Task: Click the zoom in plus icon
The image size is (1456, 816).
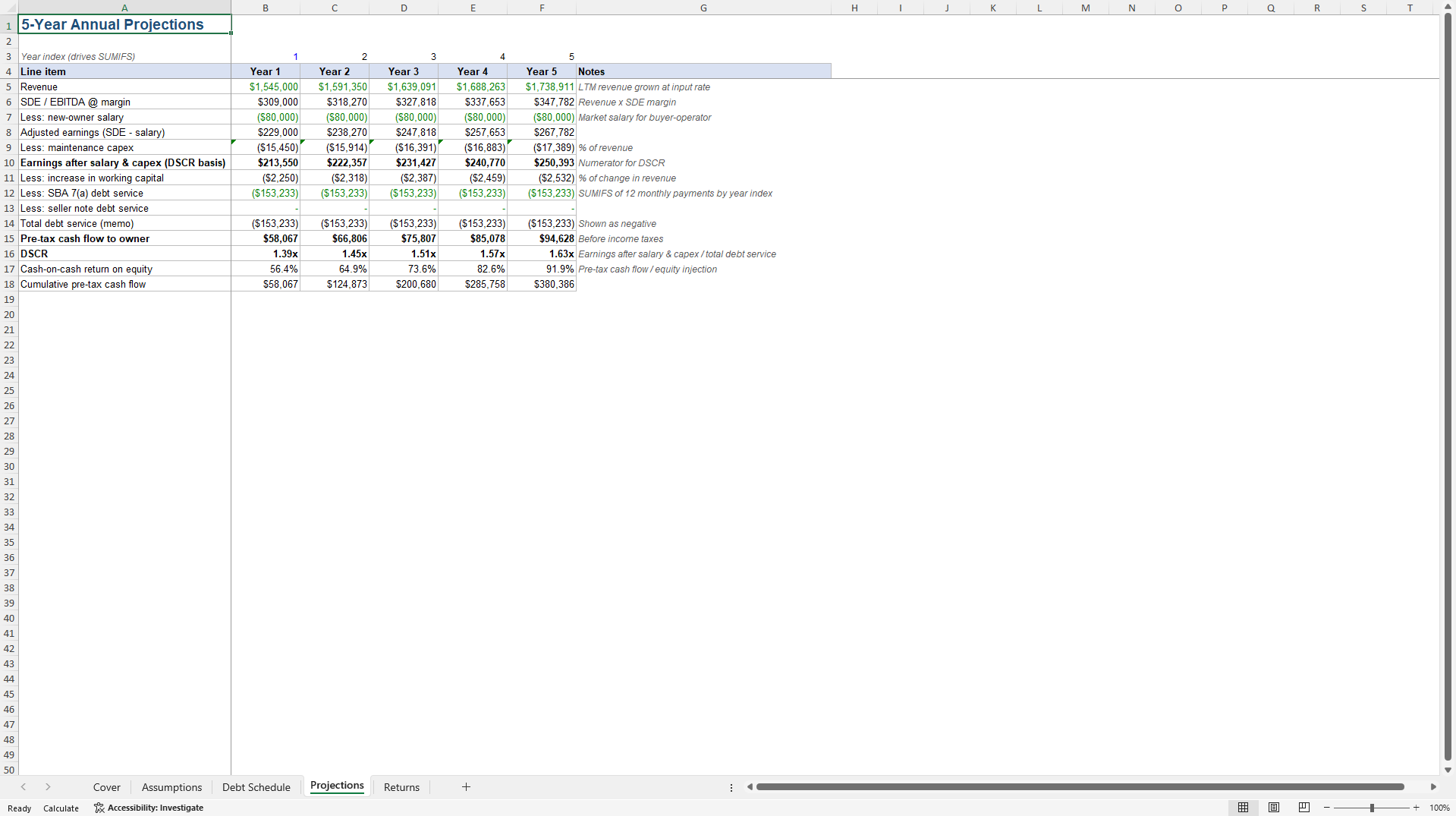Action: click(x=1416, y=808)
